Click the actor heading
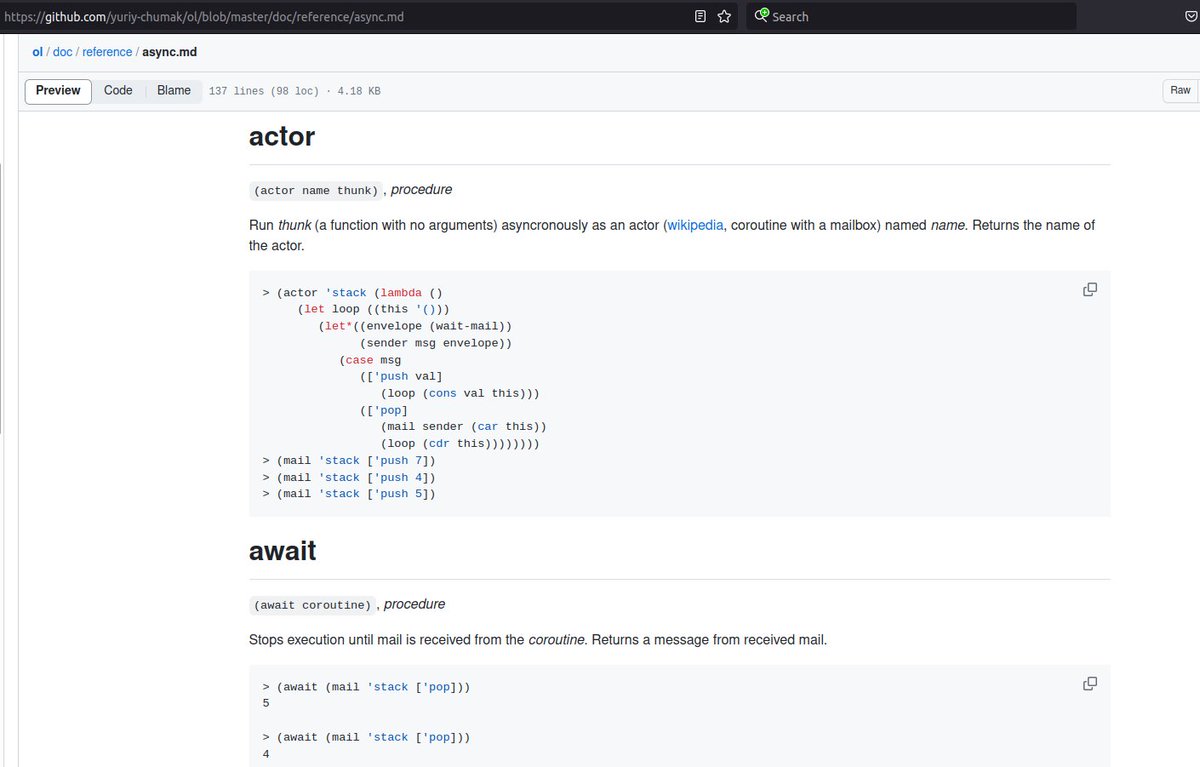 click(282, 136)
